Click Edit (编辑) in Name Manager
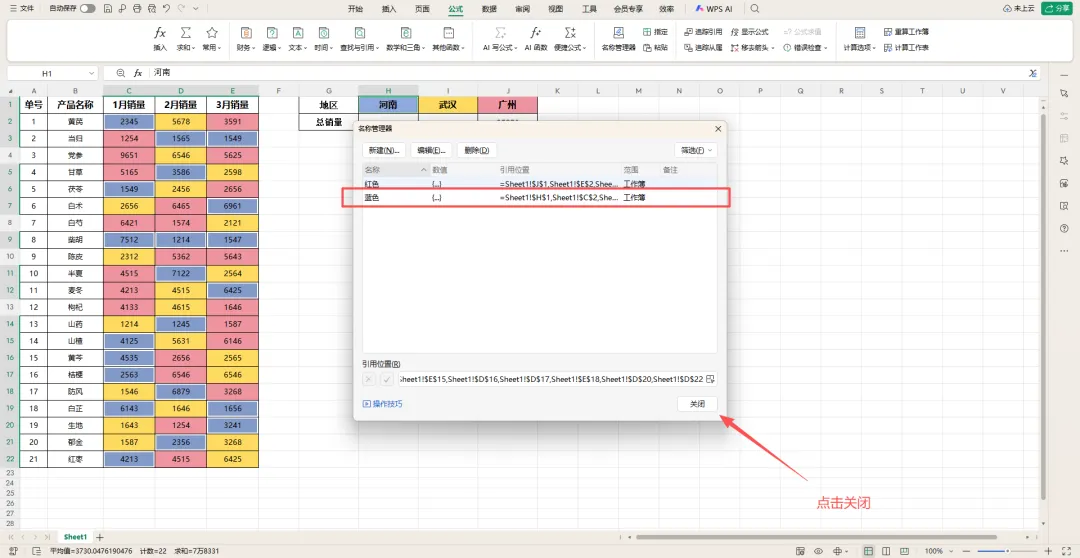1080x558 pixels. (x=433, y=150)
